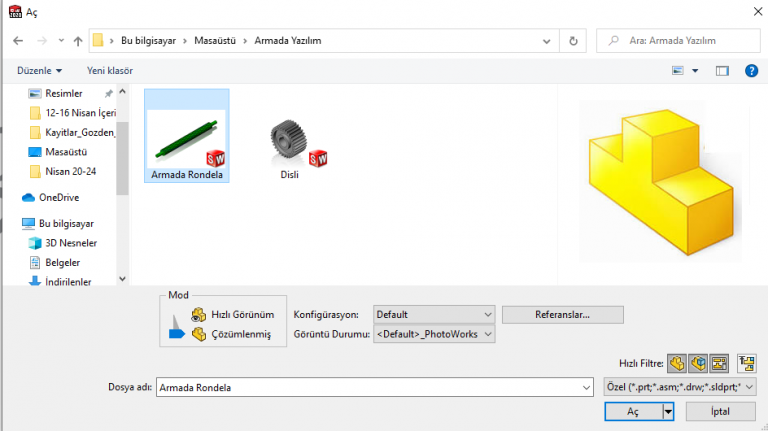Image resolution: width=768 pixels, height=431 pixels.
Task: Toggle the preview pane icon
Action: point(722,71)
